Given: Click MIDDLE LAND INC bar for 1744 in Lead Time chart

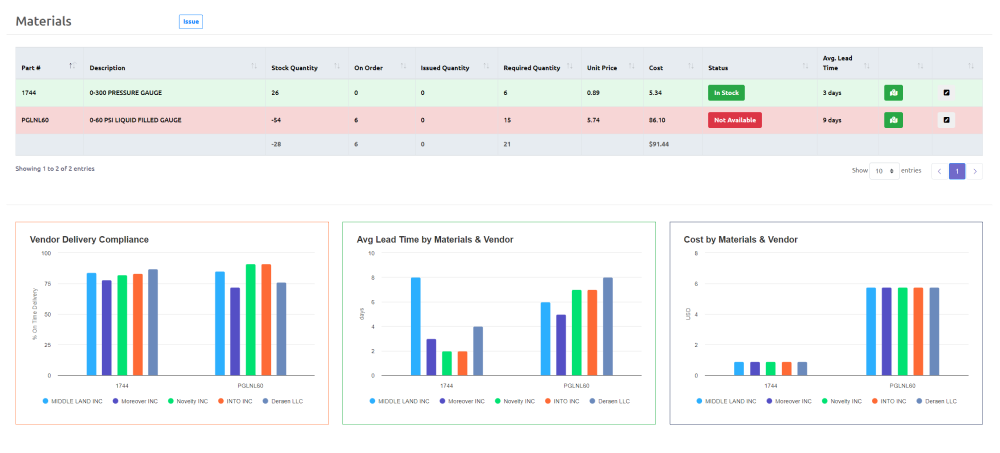Looking at the screenshot, I should point(416,327).
